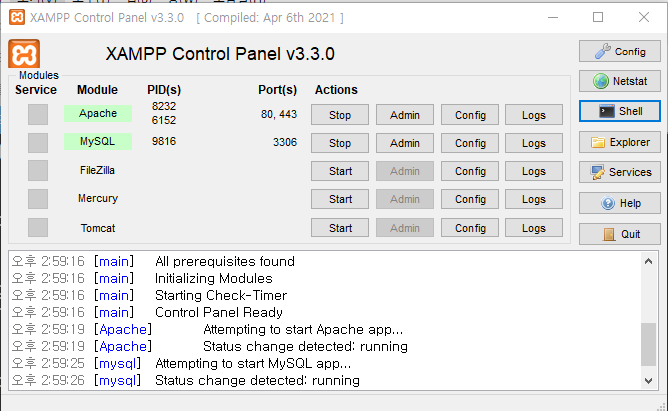This screenshot has width=668, height=411.
Task: Start the Mercury module
Action: (340, 199)
